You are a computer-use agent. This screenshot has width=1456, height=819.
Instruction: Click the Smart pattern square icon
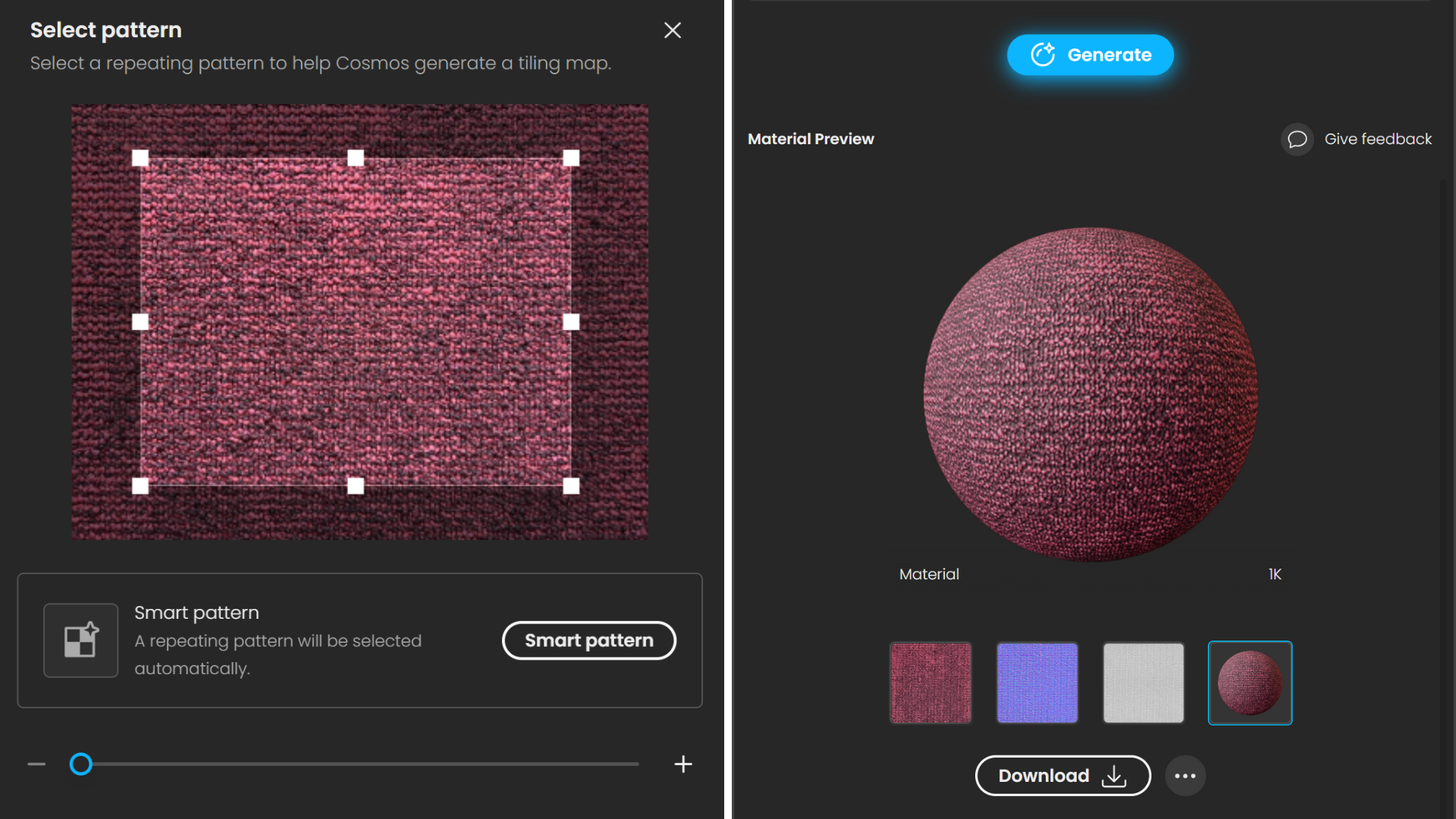click(81, 640)
